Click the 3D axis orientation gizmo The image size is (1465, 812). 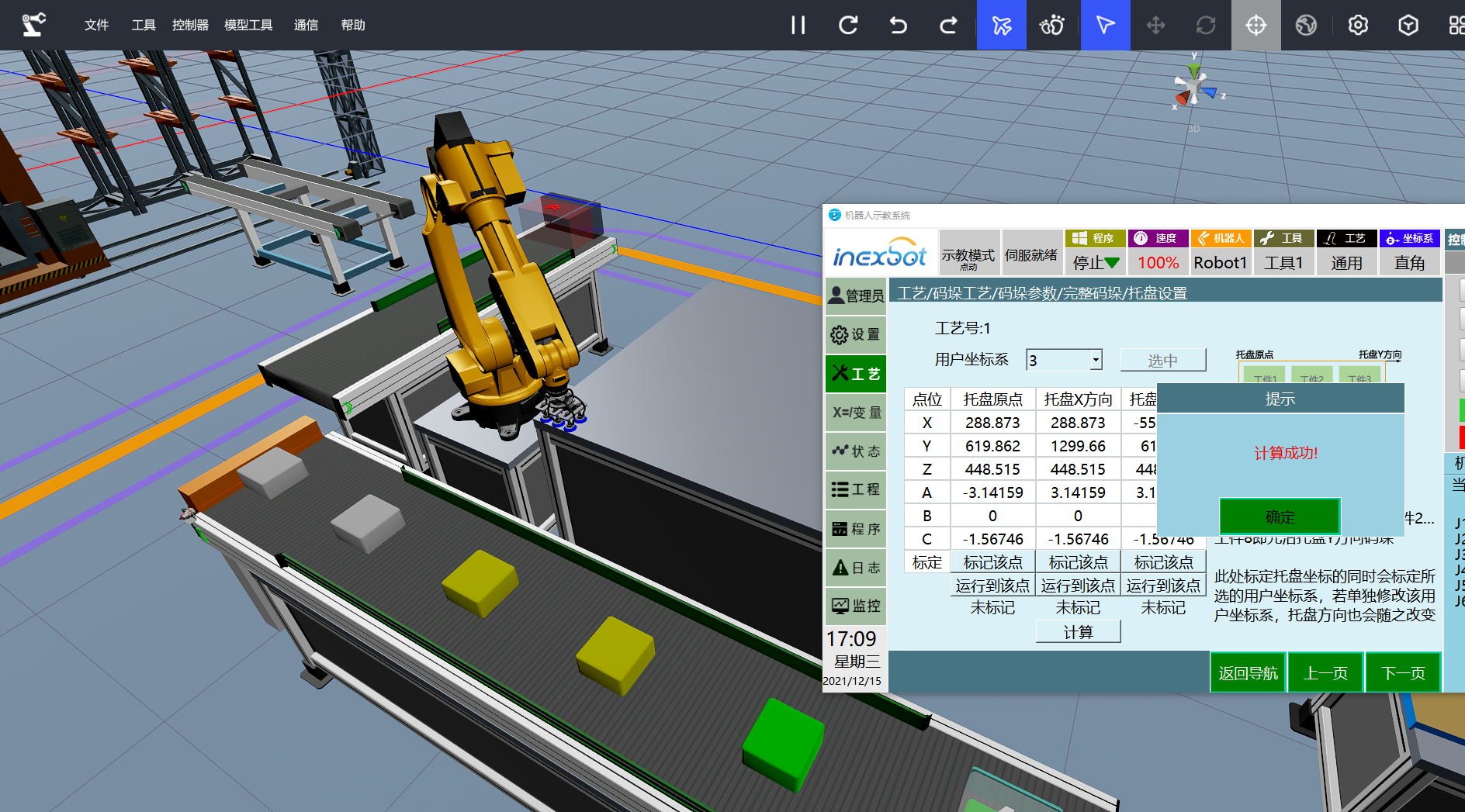click(1194, 87)
